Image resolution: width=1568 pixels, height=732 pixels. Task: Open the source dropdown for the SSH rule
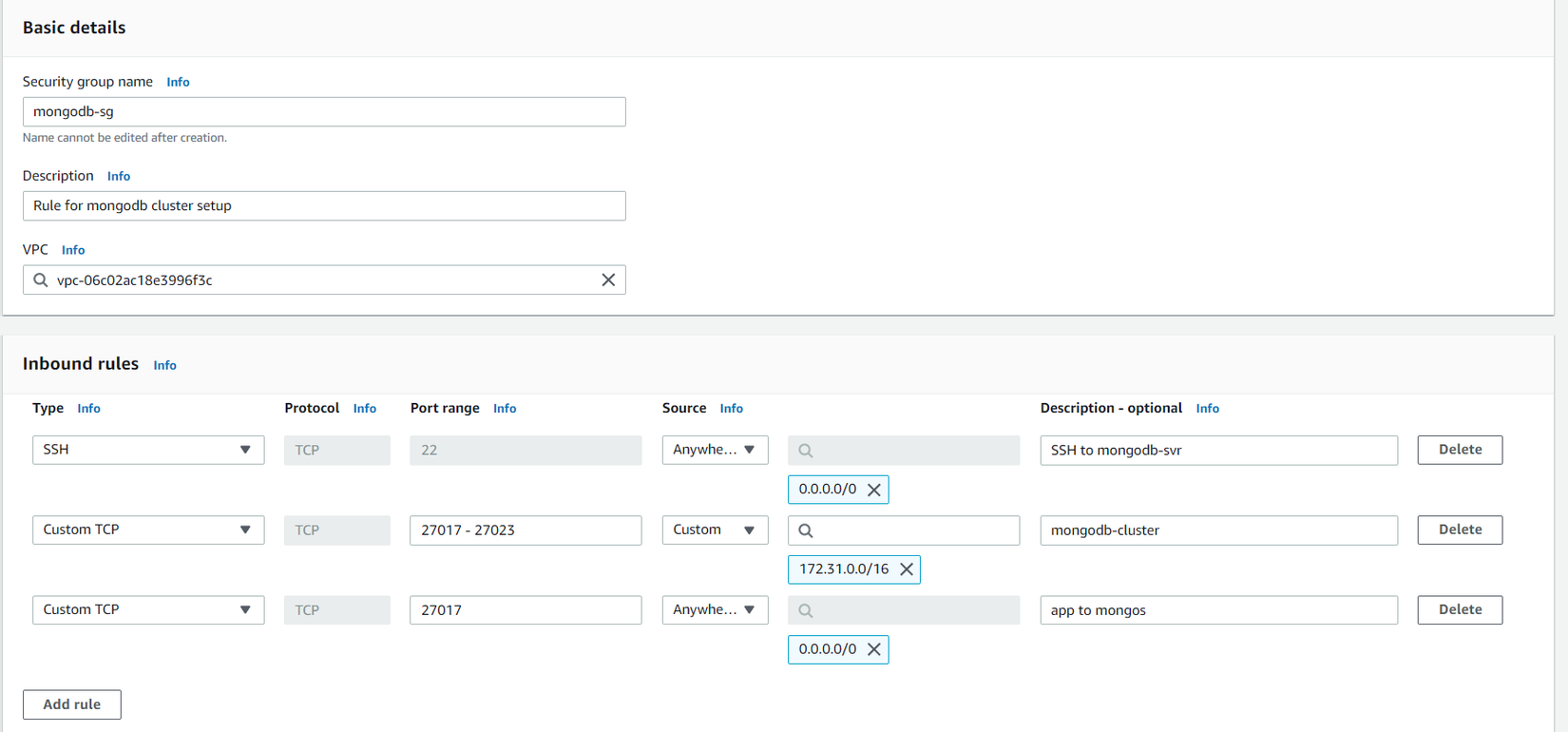715,450
